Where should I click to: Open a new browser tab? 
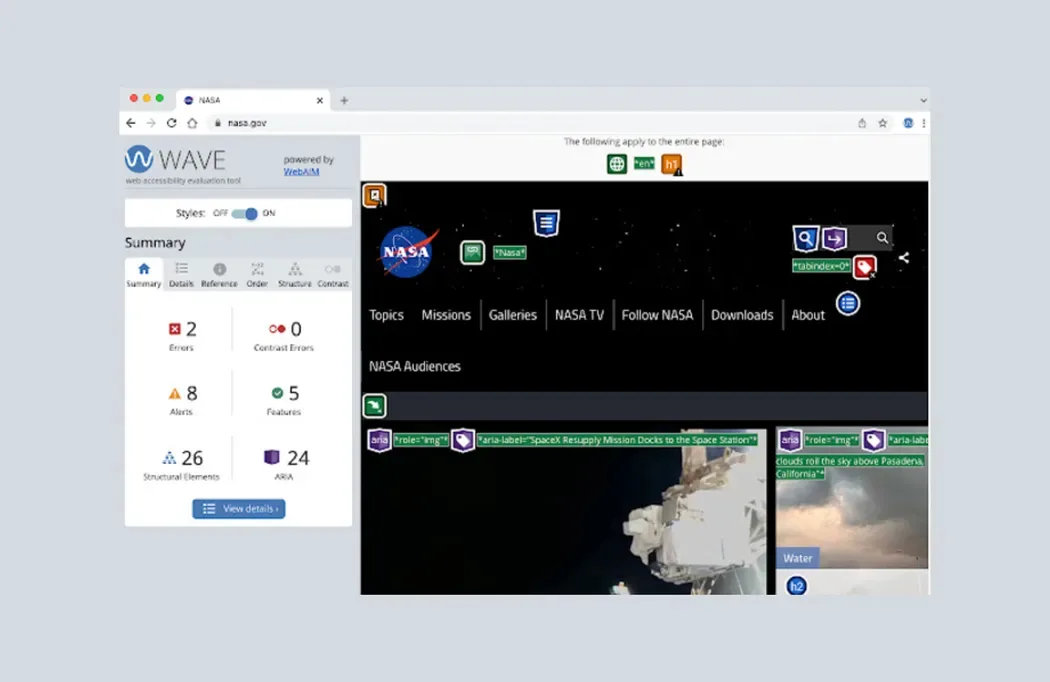[344, 100]
